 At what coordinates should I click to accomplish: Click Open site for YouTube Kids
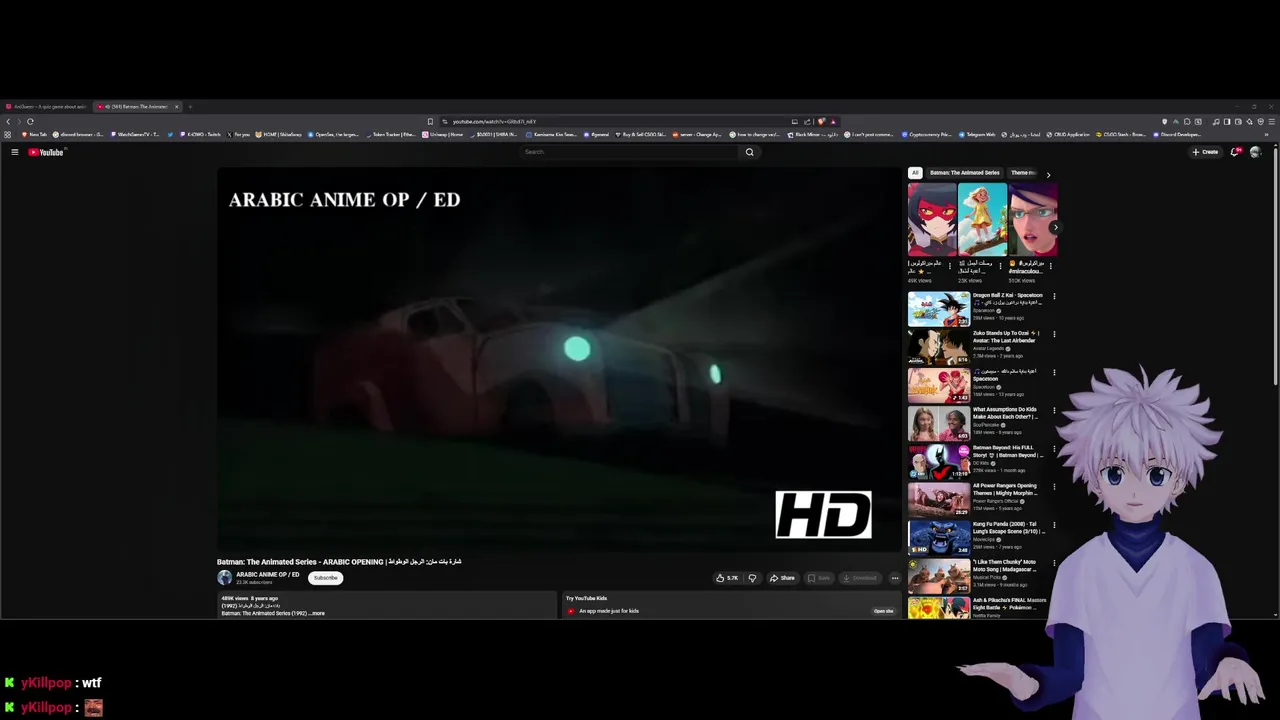pyautogui.click(x=883, y=611)
